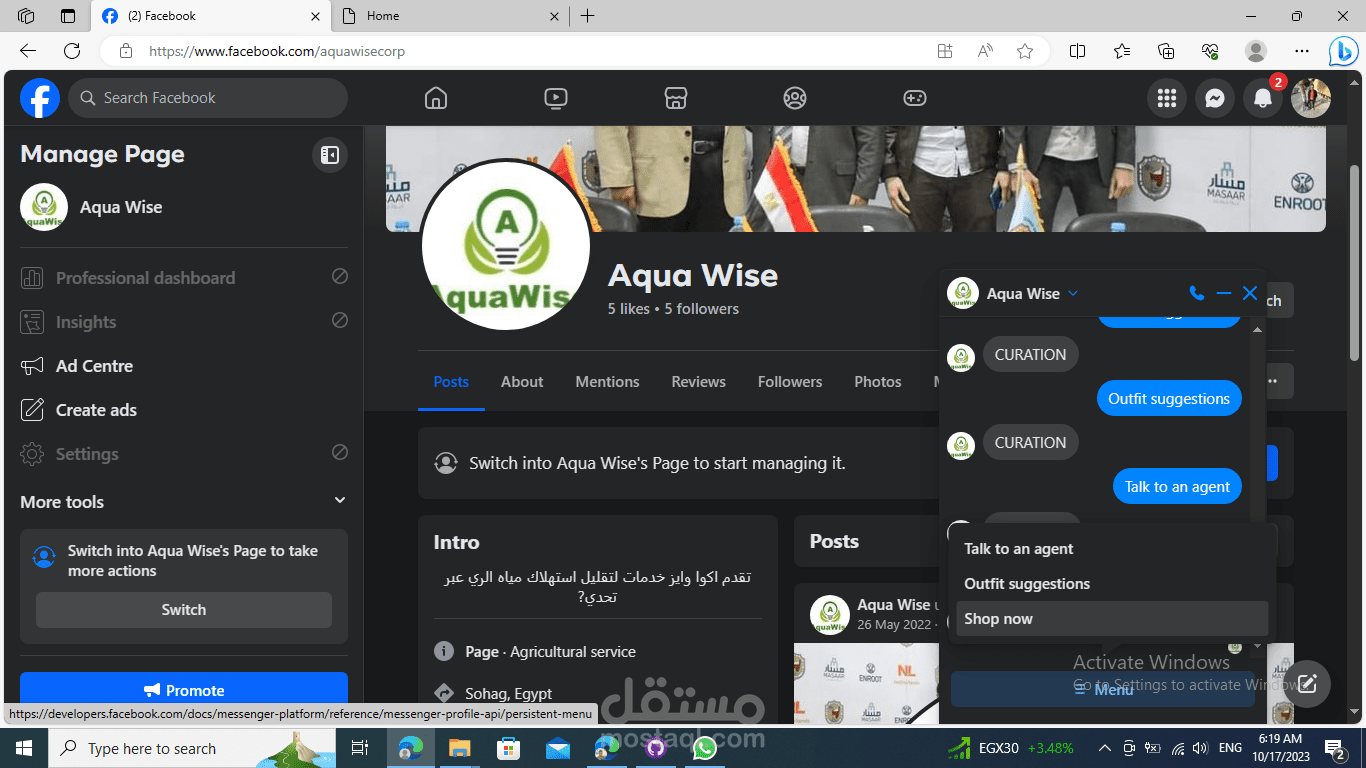Collapse the More tools section
This screenshot has width=1366, height=768.
click(x=340, y=500)
